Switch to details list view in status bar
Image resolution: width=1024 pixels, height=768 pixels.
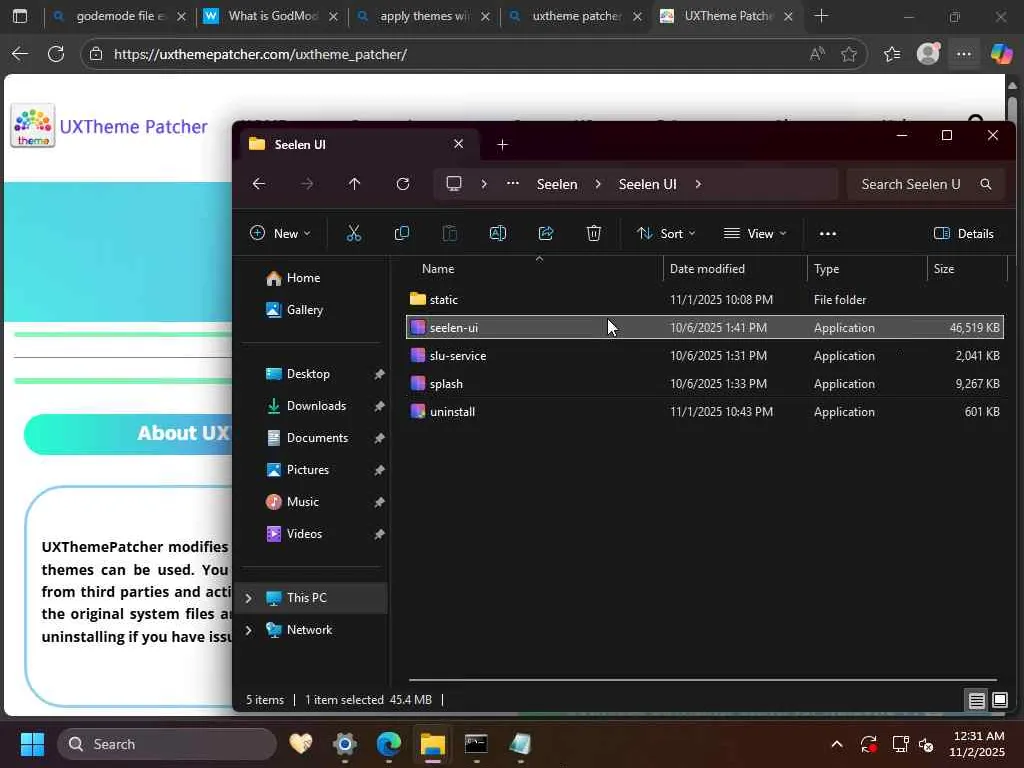(976, 700)
